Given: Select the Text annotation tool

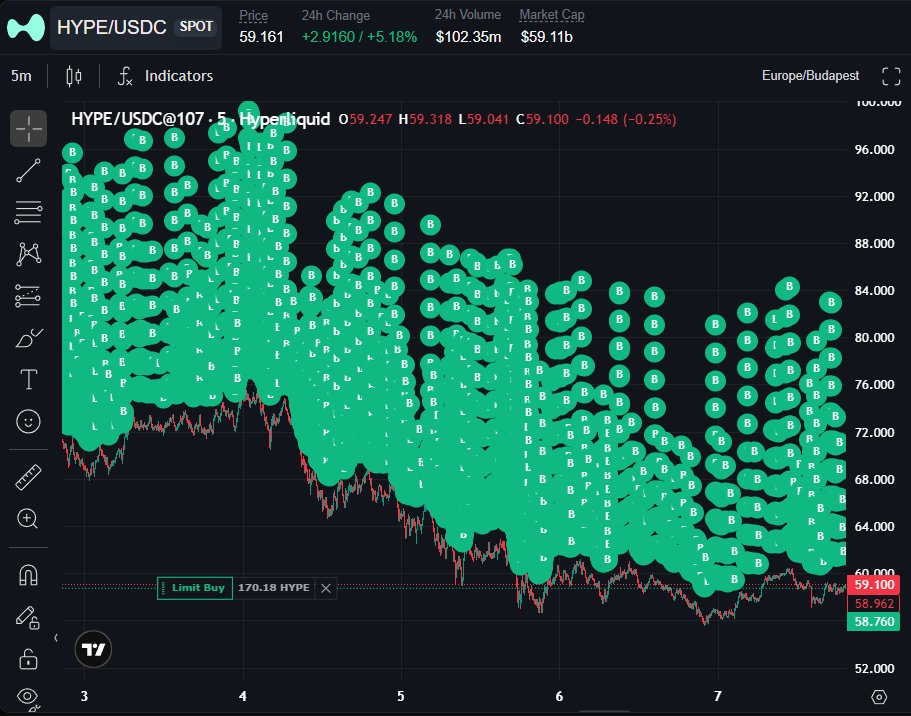Looking at the screenshot, I should click(x=28, y=380).
